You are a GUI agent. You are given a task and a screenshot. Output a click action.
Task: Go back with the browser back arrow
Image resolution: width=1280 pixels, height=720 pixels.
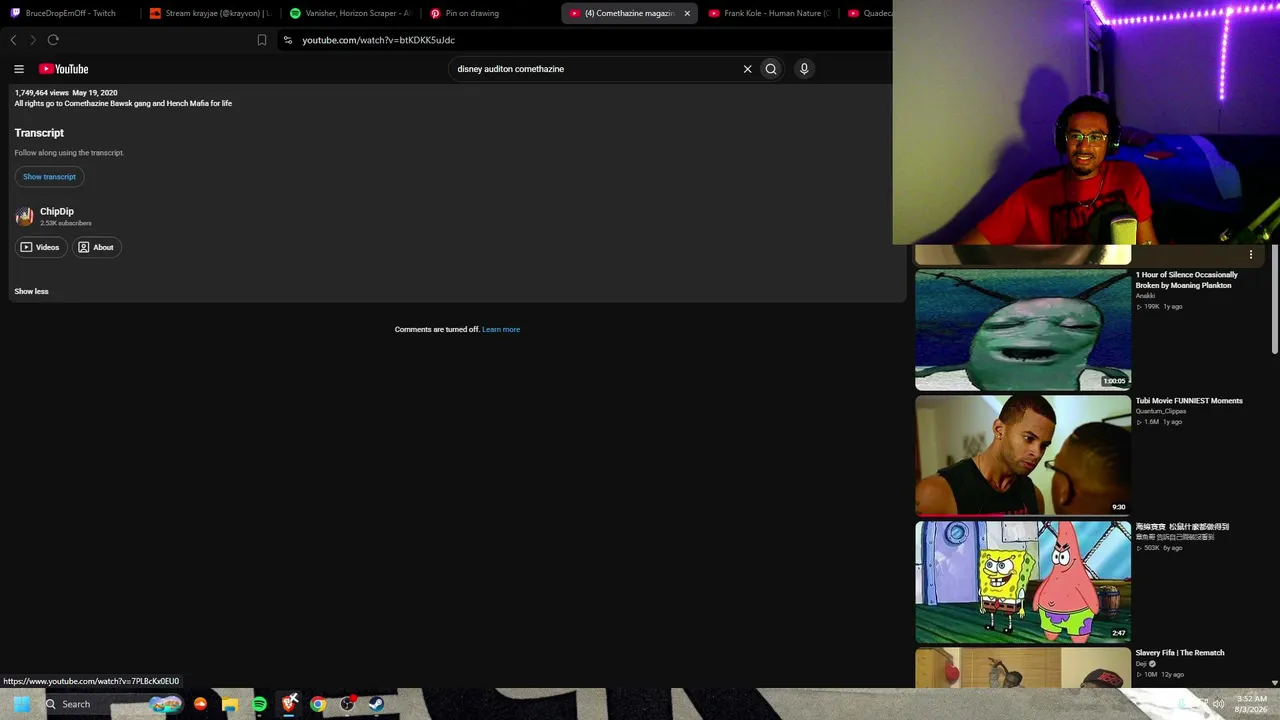13,40
